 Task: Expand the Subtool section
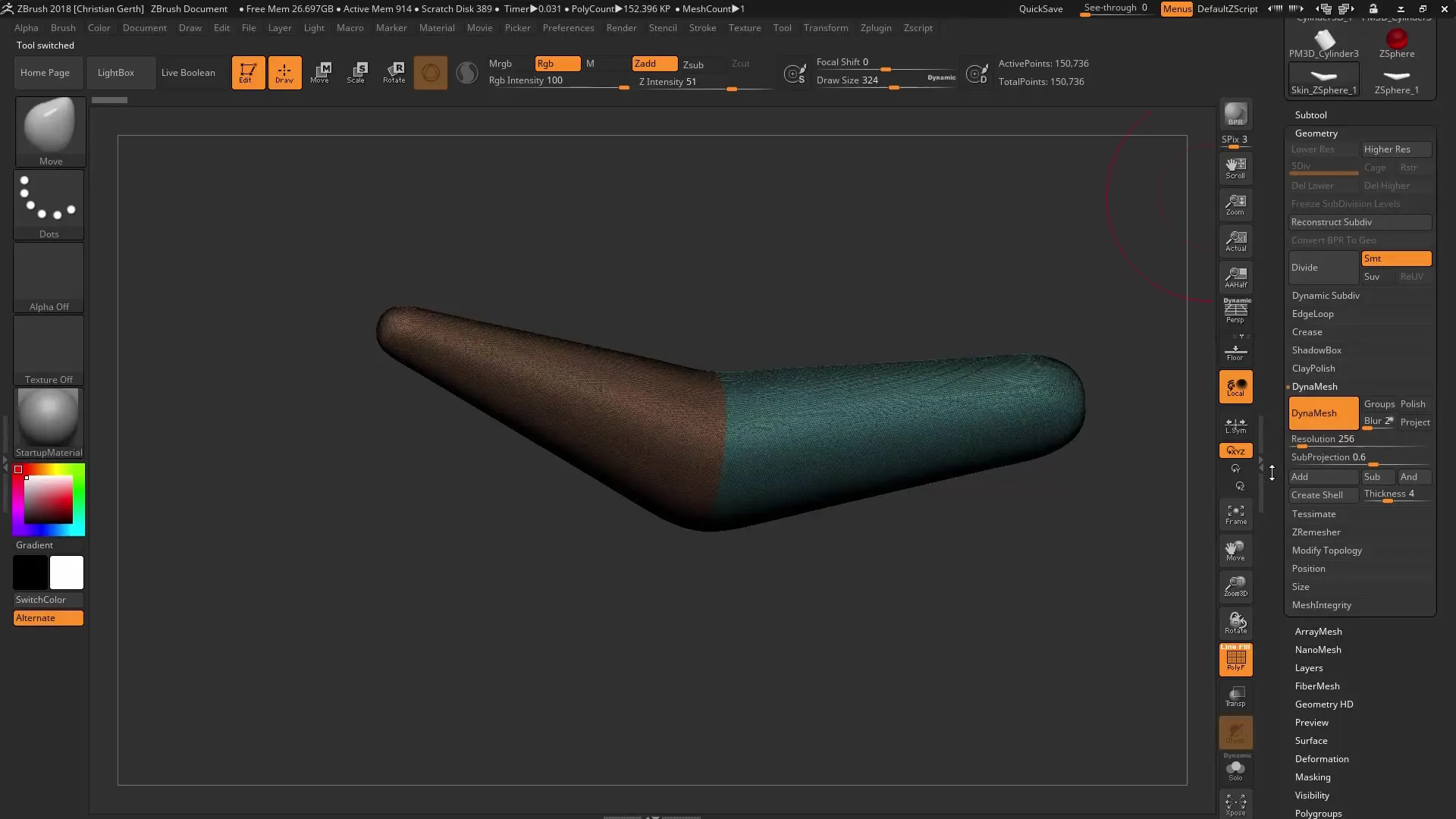[x=1310, y=115]
